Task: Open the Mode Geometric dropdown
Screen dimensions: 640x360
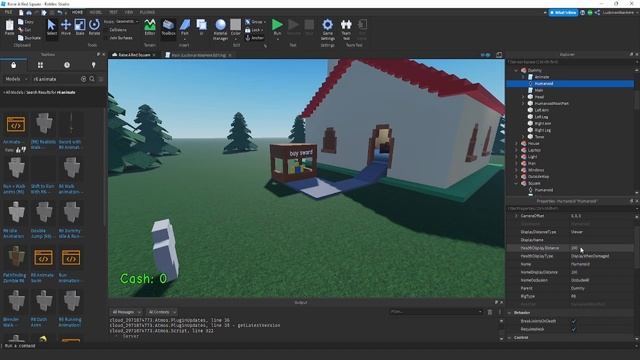Action: (127, 22)
